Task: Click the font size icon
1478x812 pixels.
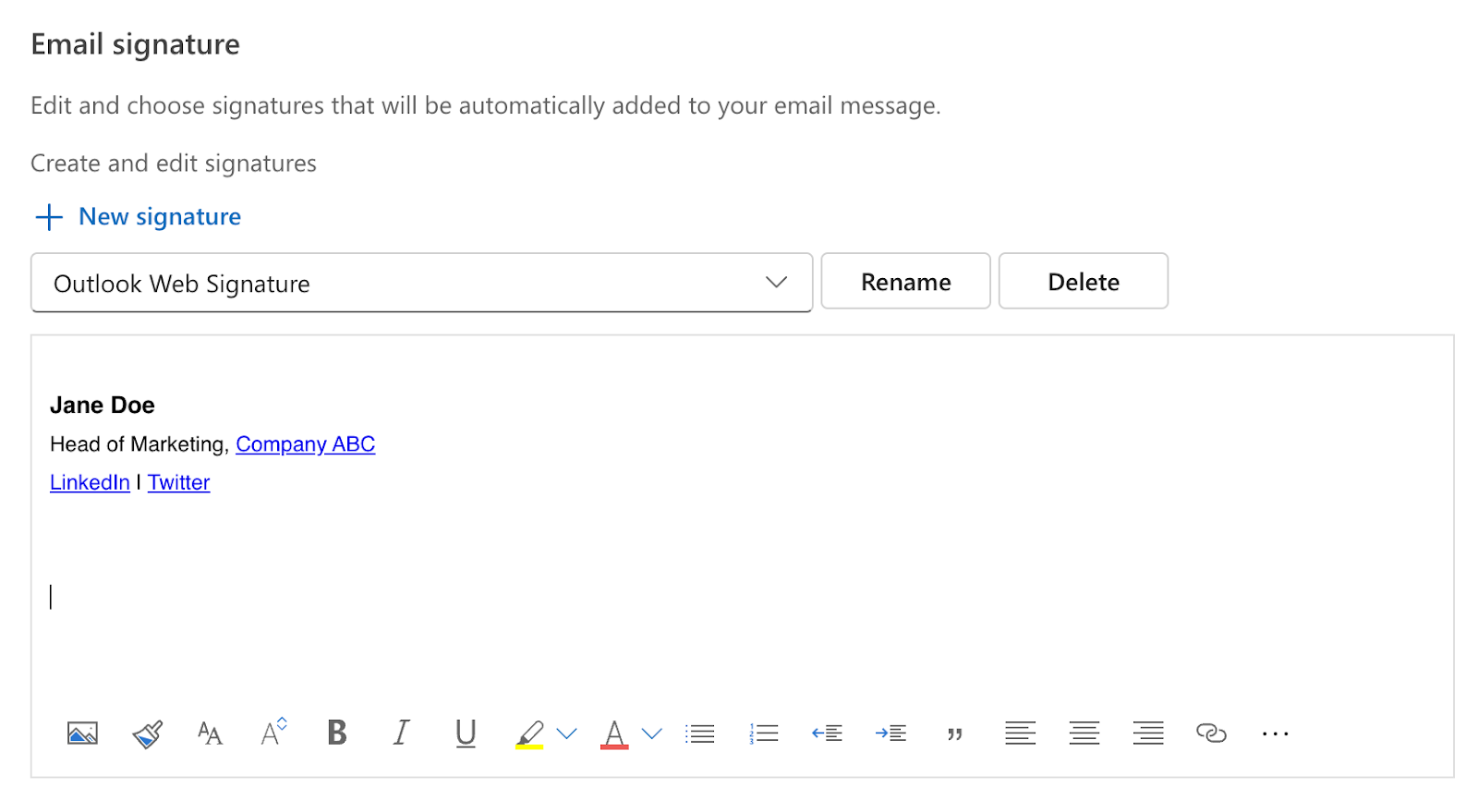Action: coord(273,733)
